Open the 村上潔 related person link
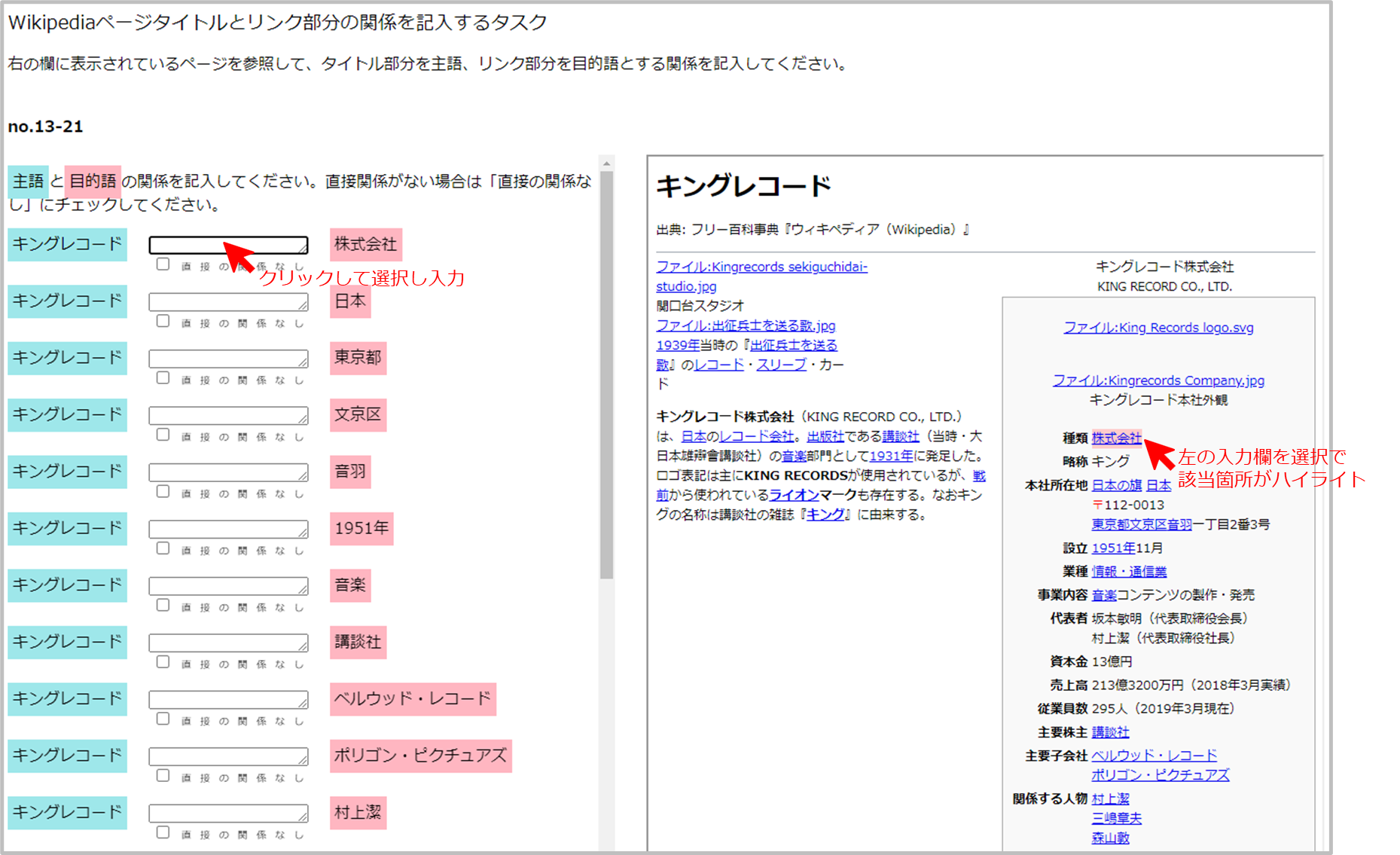The height and width of the screenshot is (855, 1400). (1110, 798)
